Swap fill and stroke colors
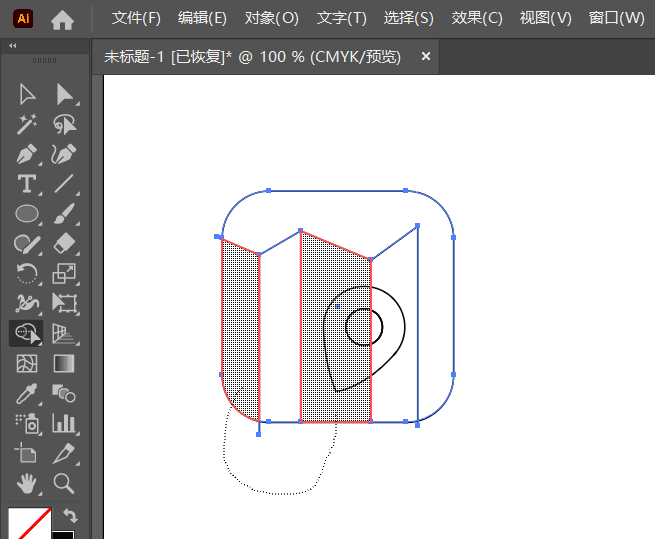 71,516
